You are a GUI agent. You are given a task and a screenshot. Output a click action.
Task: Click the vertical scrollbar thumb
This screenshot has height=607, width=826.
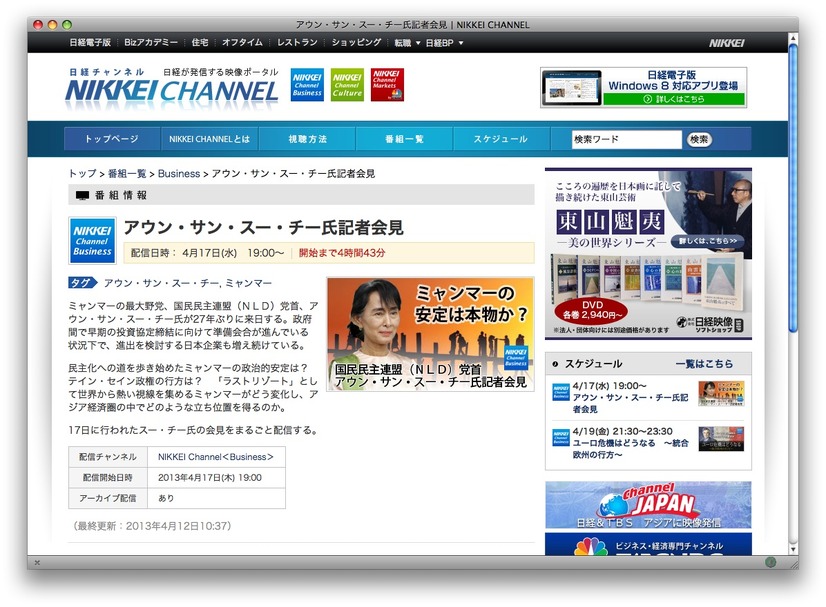coord(793,188)
